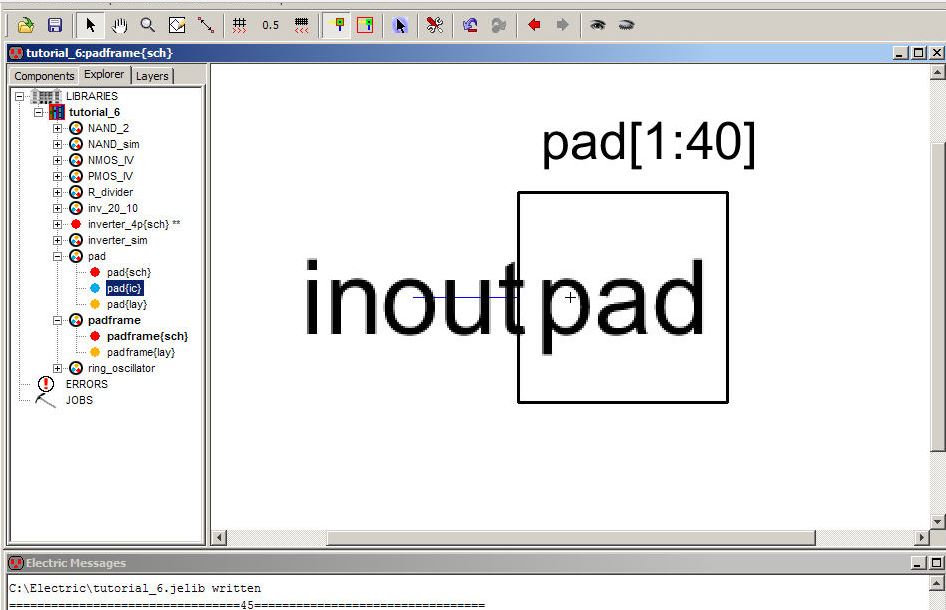Viewport: 946px width, 610px height.
Task: Click the red Go Back arrow
Action: coord(534,25)
